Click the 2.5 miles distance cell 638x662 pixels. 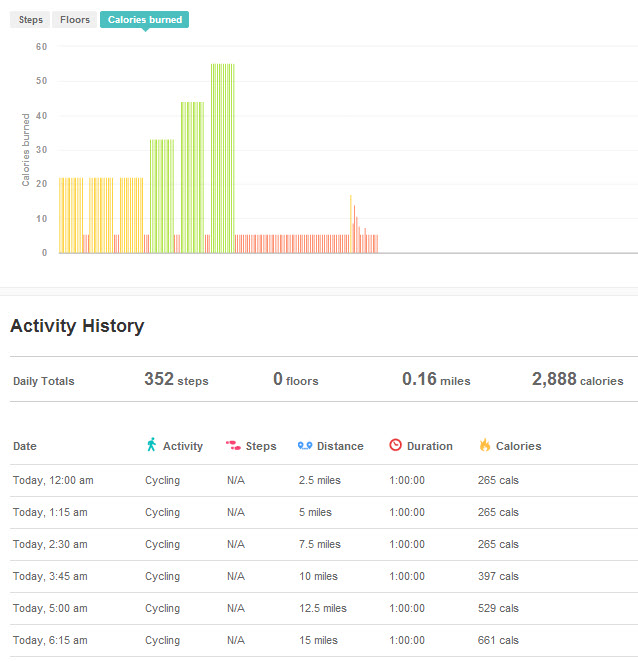tap(320, 480)
